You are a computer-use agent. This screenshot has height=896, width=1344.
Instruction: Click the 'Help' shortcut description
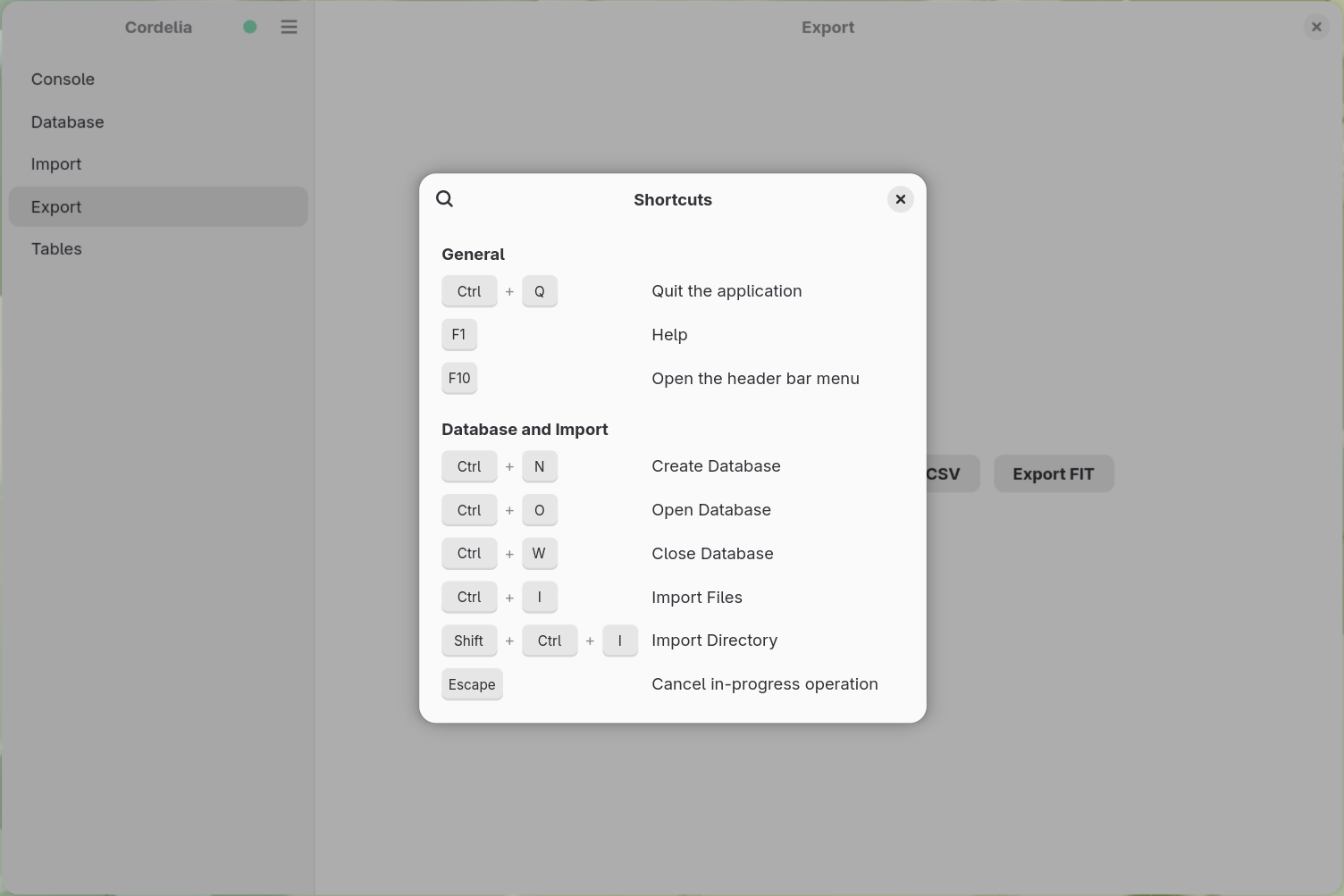[x=669, y=335]
